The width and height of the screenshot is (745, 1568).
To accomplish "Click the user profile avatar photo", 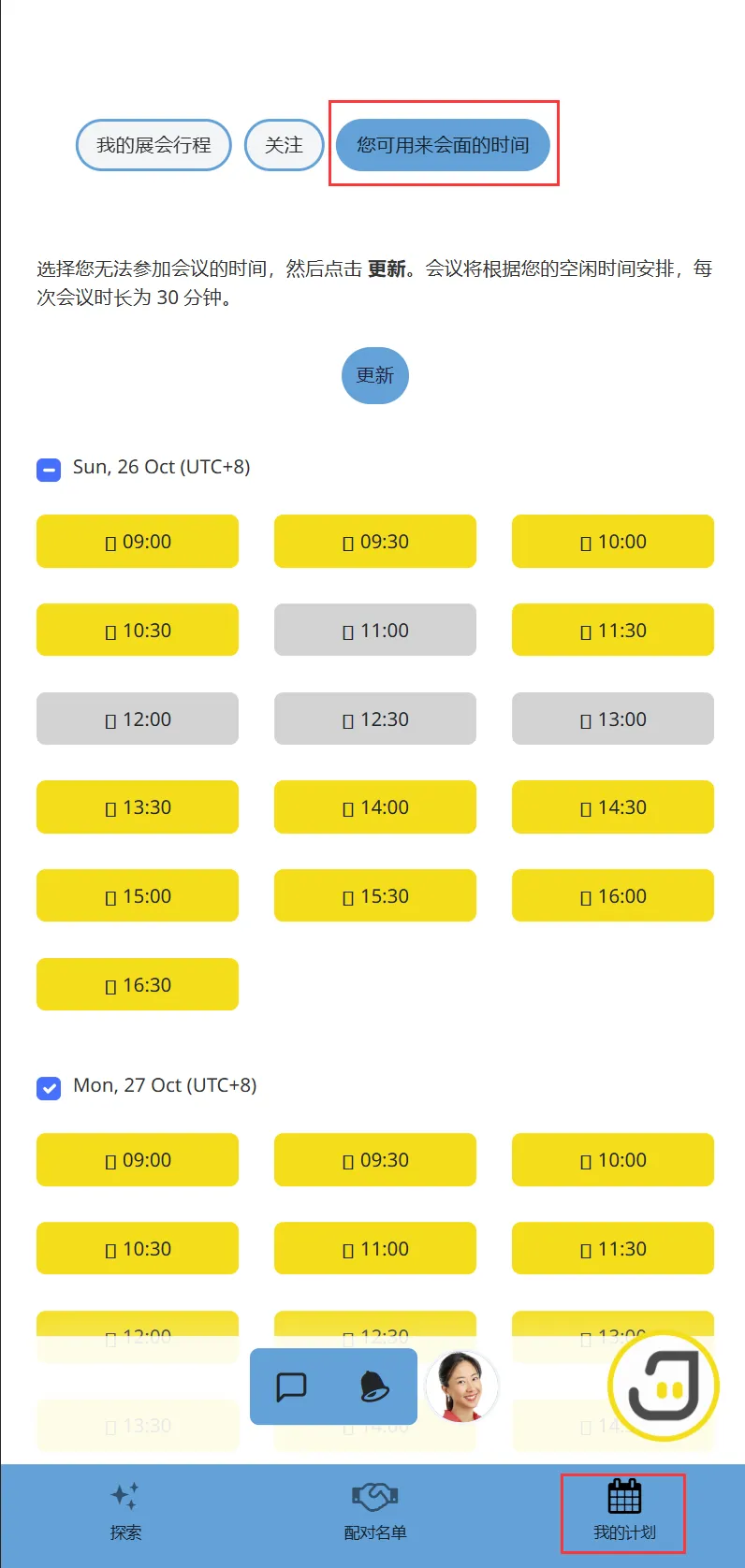I will 461,1387.
